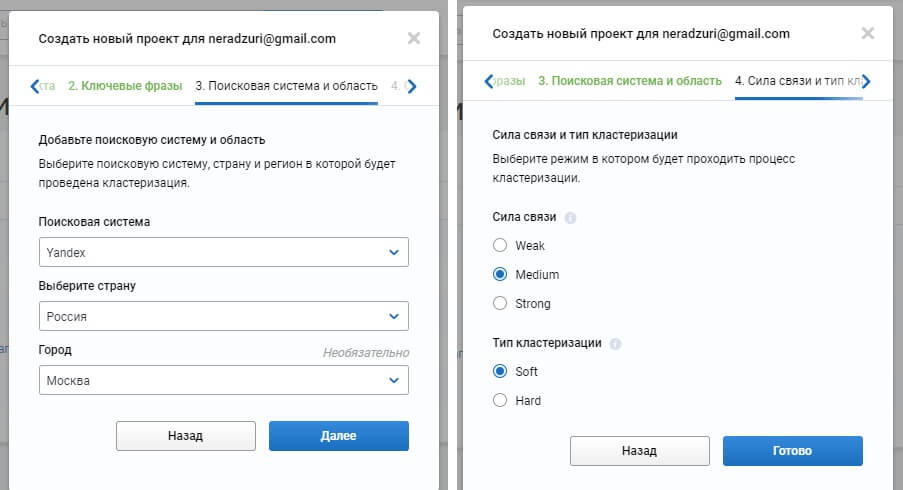Viewport: 903px width, 490px height.
Task: Close the dialog with the Готово button
Action: [x=868, y=33]
